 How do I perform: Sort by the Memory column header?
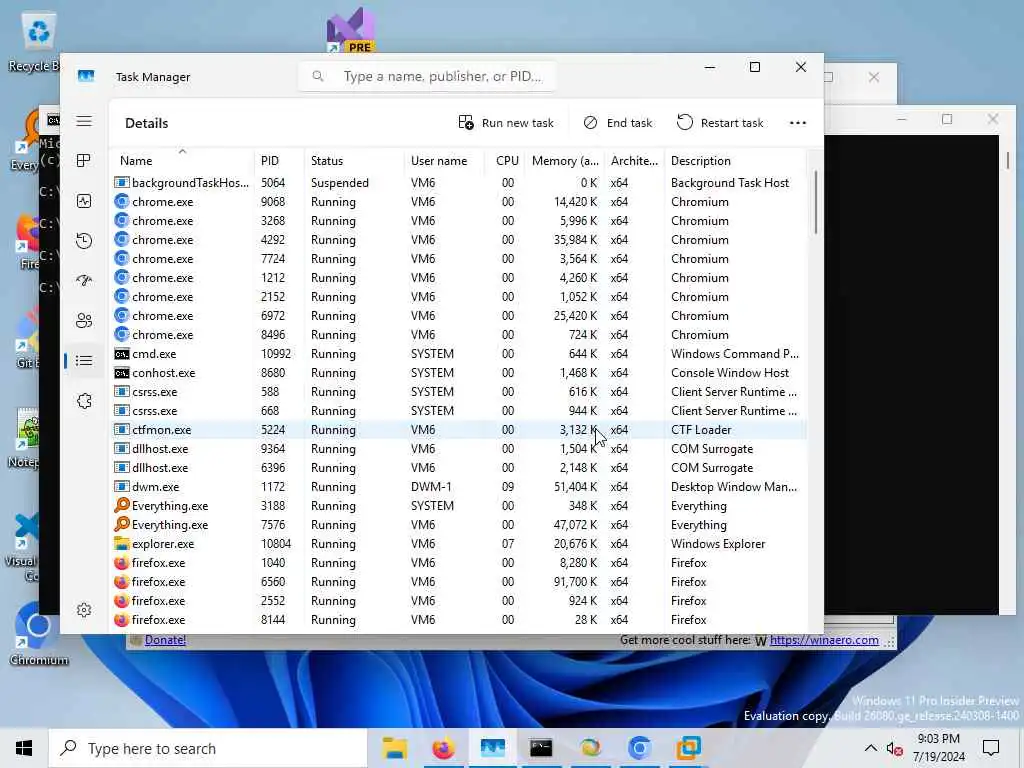(x=565, y=161)
